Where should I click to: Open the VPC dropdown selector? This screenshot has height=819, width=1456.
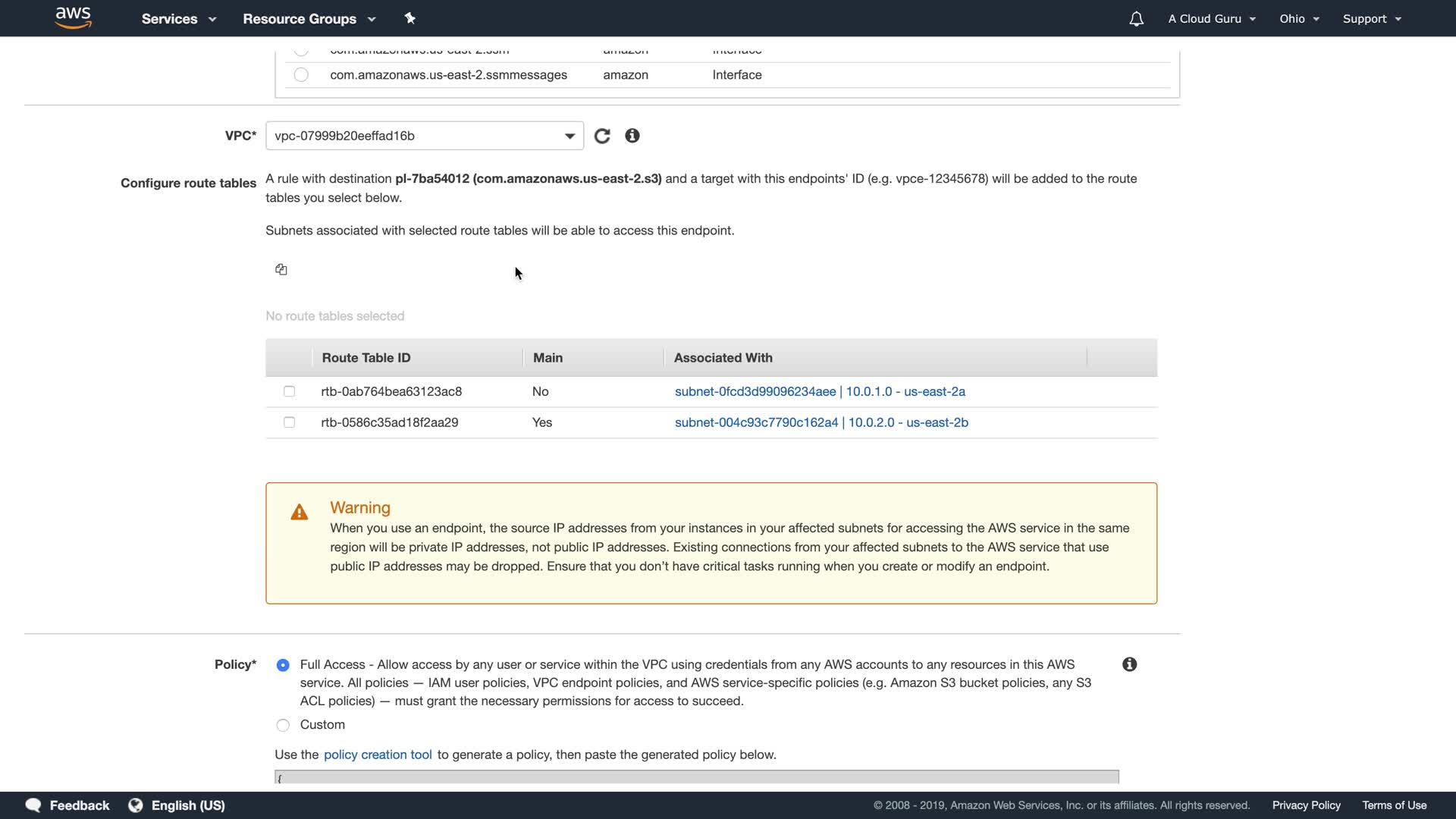pos(424,136)
